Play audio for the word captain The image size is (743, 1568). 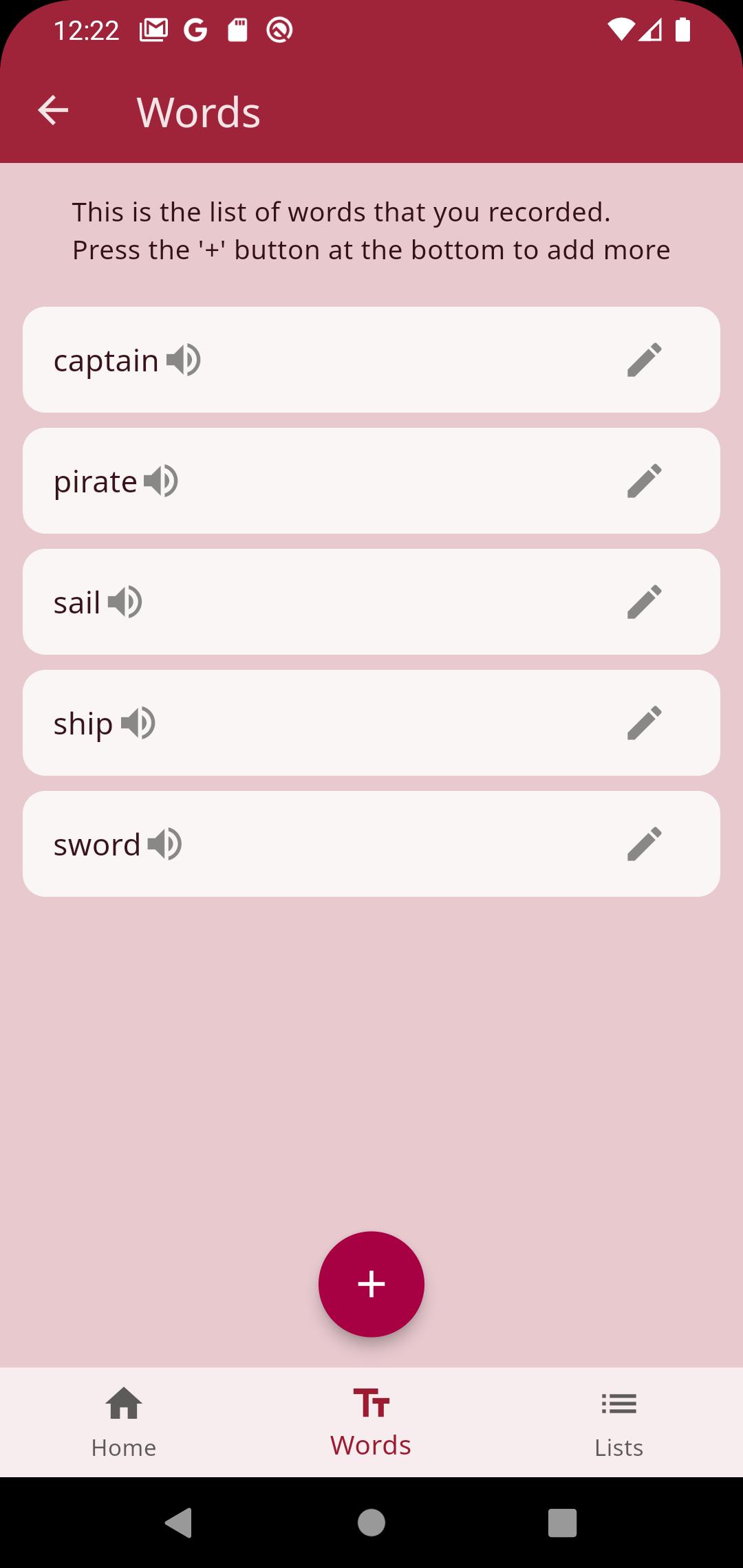(x=184, y=360)
